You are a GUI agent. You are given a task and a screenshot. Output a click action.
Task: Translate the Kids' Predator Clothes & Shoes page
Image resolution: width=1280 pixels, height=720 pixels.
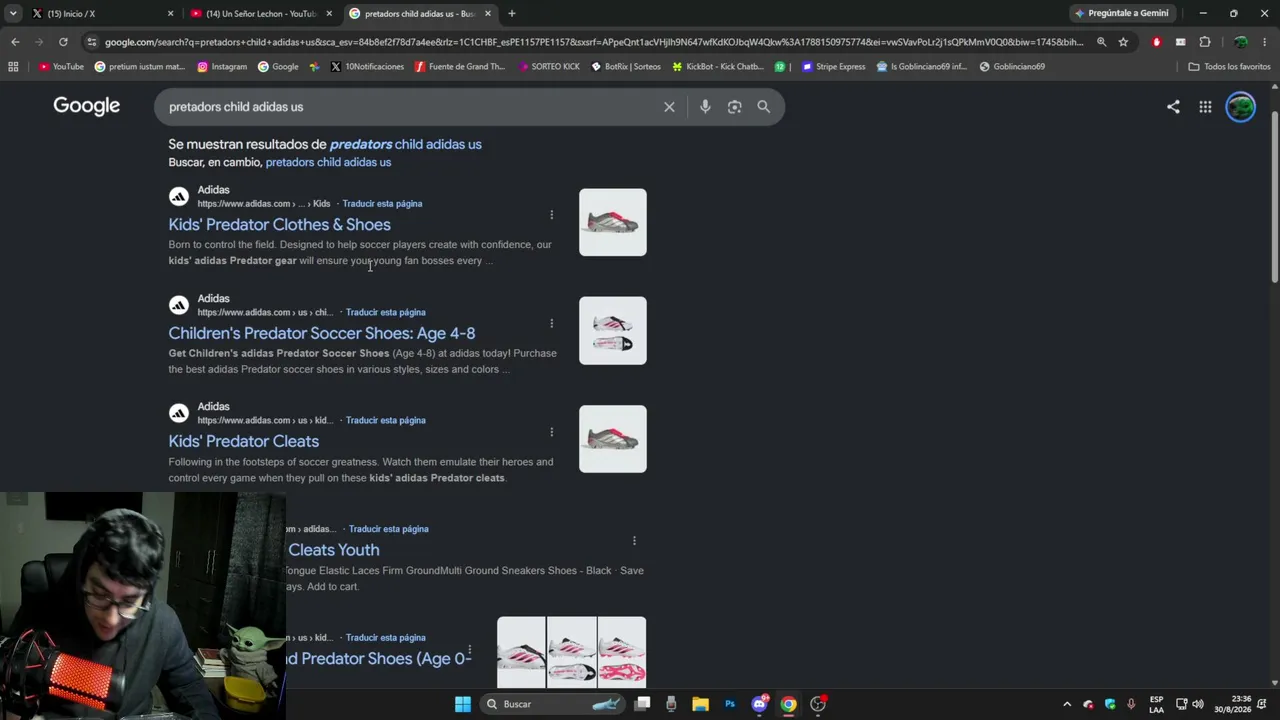[x=382, y=204]
